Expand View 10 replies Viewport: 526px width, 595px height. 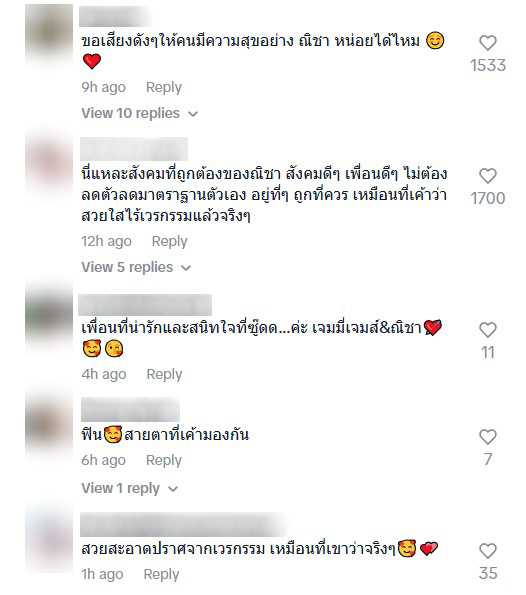coord(140,113)
